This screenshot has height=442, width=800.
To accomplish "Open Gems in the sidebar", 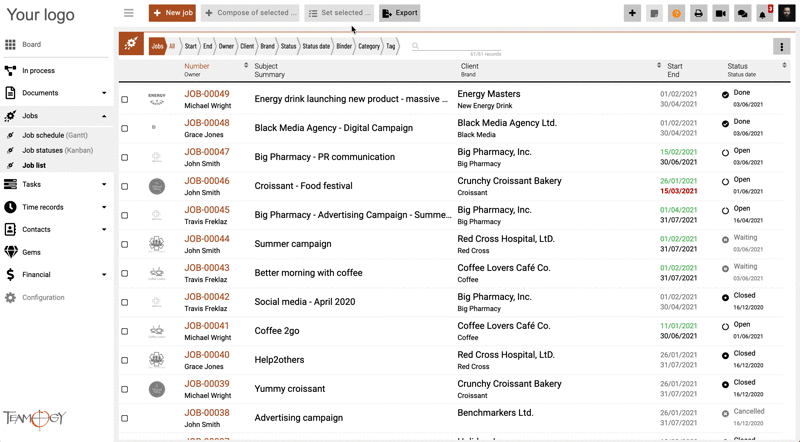I will (31, 252).
